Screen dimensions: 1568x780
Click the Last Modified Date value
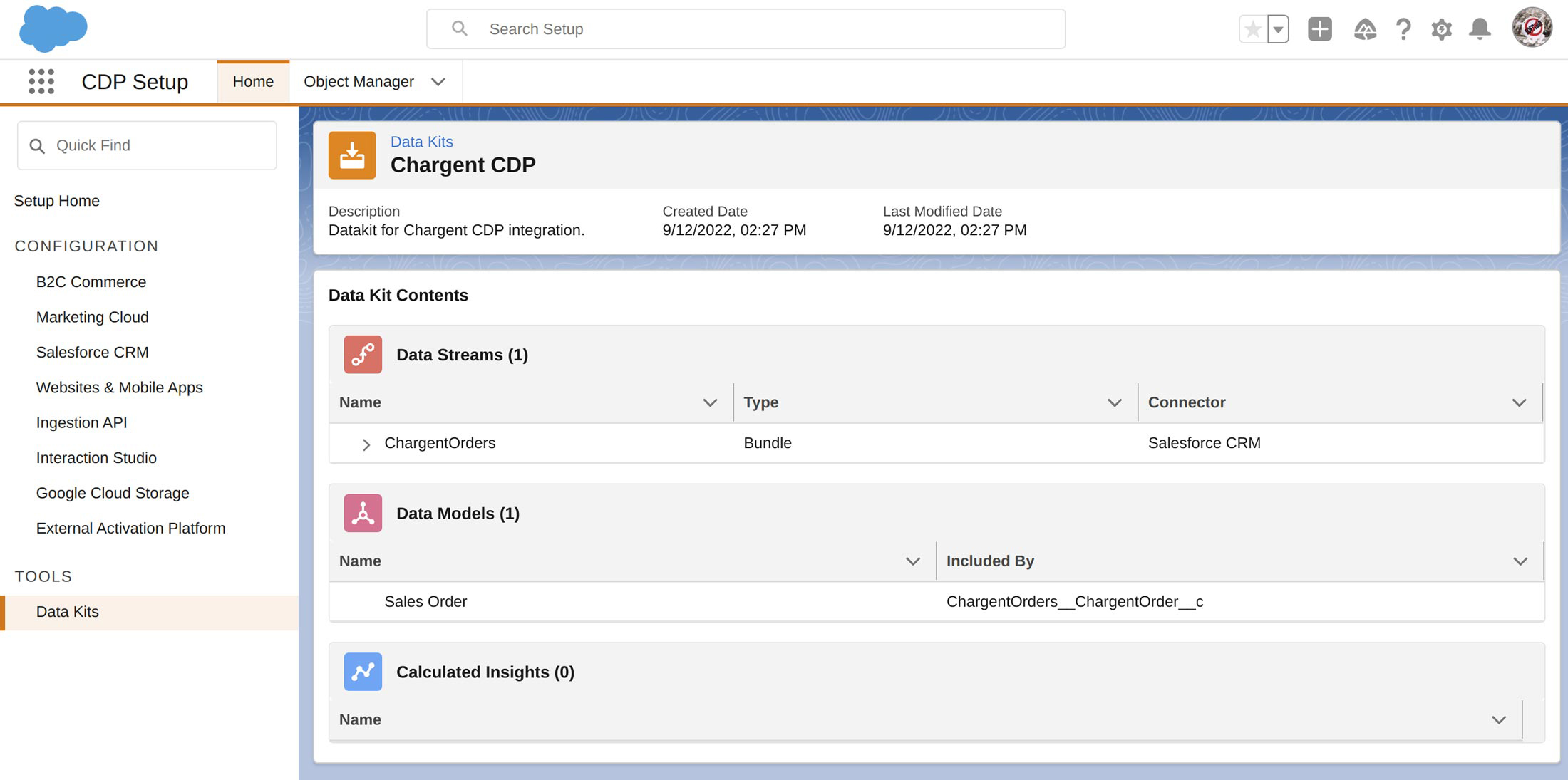(x=955, y=231)
